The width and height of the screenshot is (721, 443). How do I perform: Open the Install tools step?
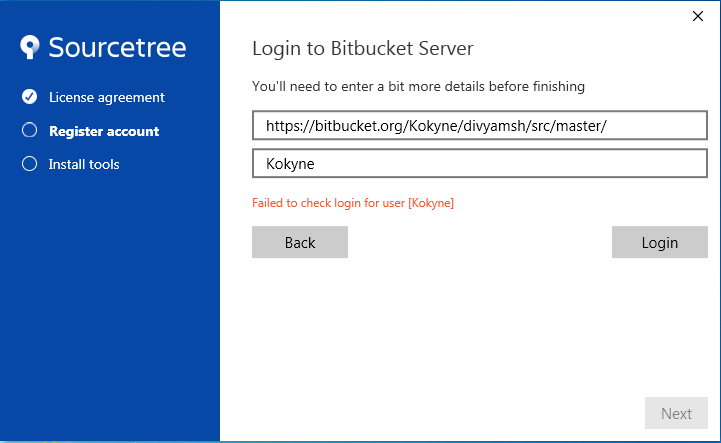84,164
